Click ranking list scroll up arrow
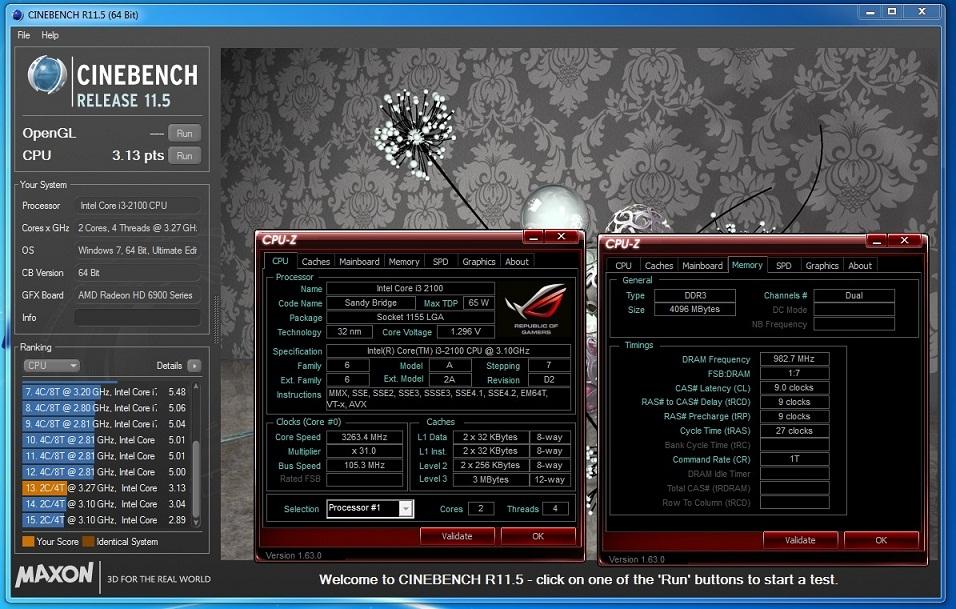The height and width of the screenshot is (609, 956). coord(196,386)
